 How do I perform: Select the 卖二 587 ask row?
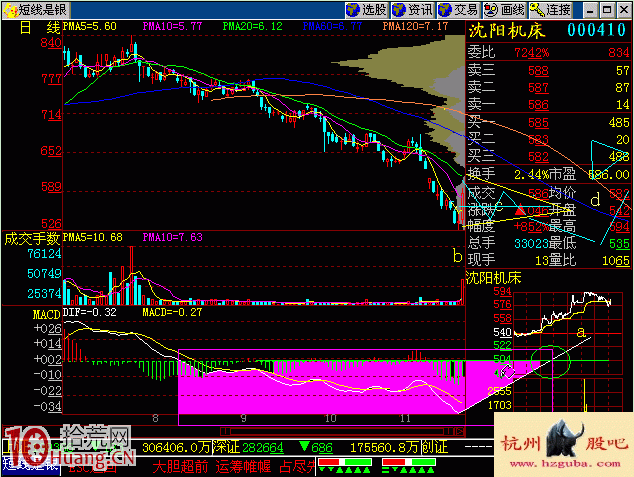[549, 87]
